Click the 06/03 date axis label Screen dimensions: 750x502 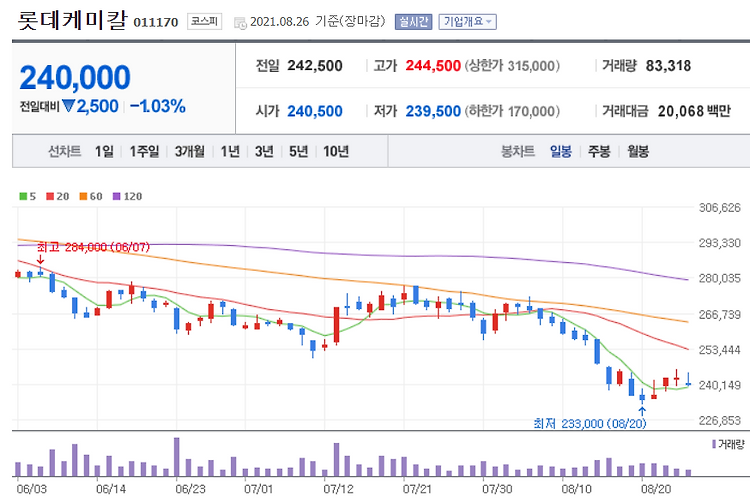point(32,489)
